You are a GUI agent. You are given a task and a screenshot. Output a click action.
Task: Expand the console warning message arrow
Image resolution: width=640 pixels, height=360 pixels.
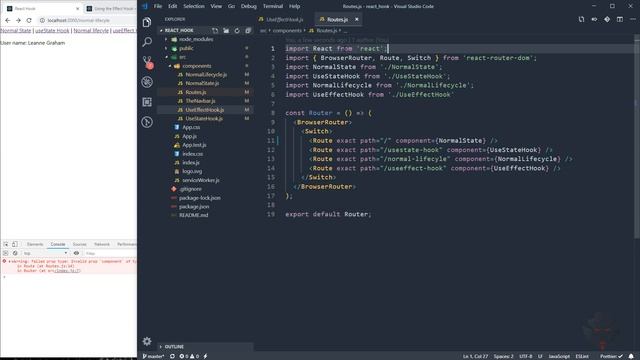point(9,261)
